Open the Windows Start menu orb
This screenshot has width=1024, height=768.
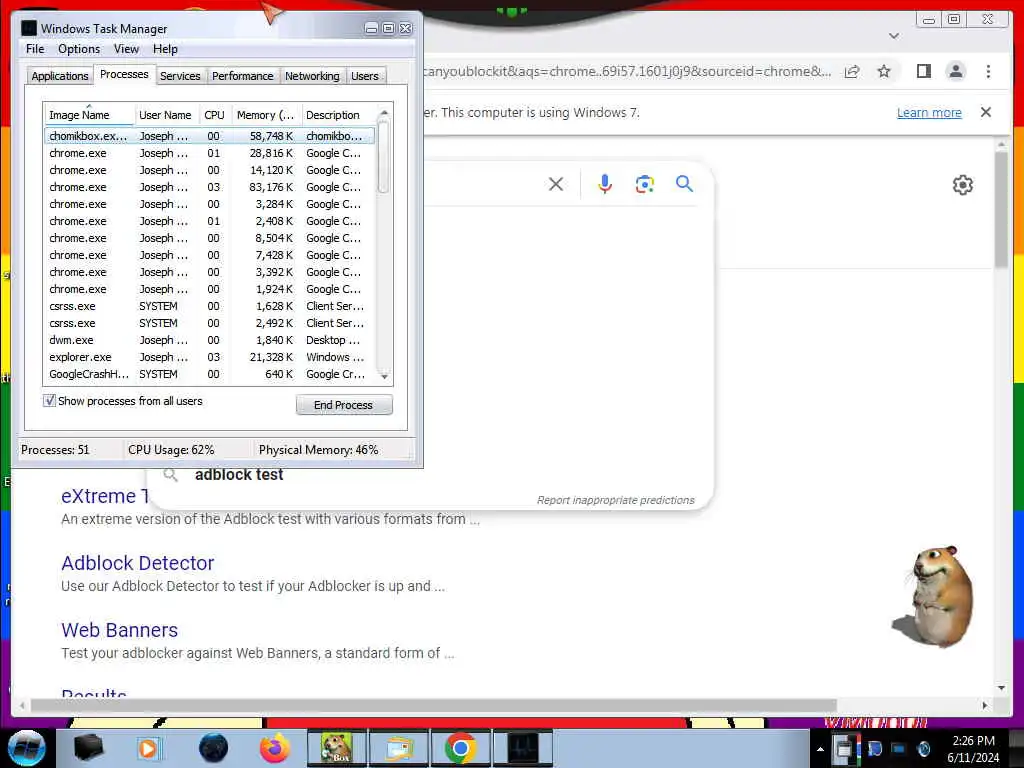(27, 748)
